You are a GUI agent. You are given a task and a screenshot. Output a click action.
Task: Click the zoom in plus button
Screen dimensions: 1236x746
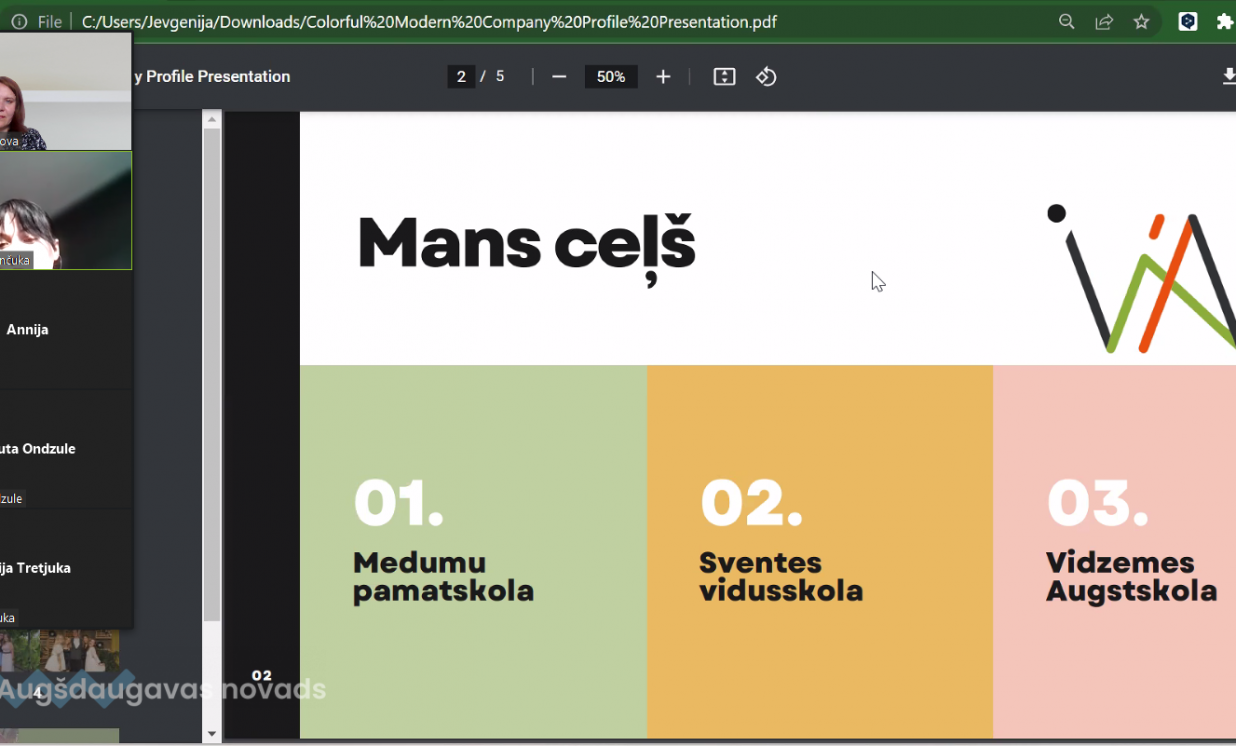(x=663, y=77)
